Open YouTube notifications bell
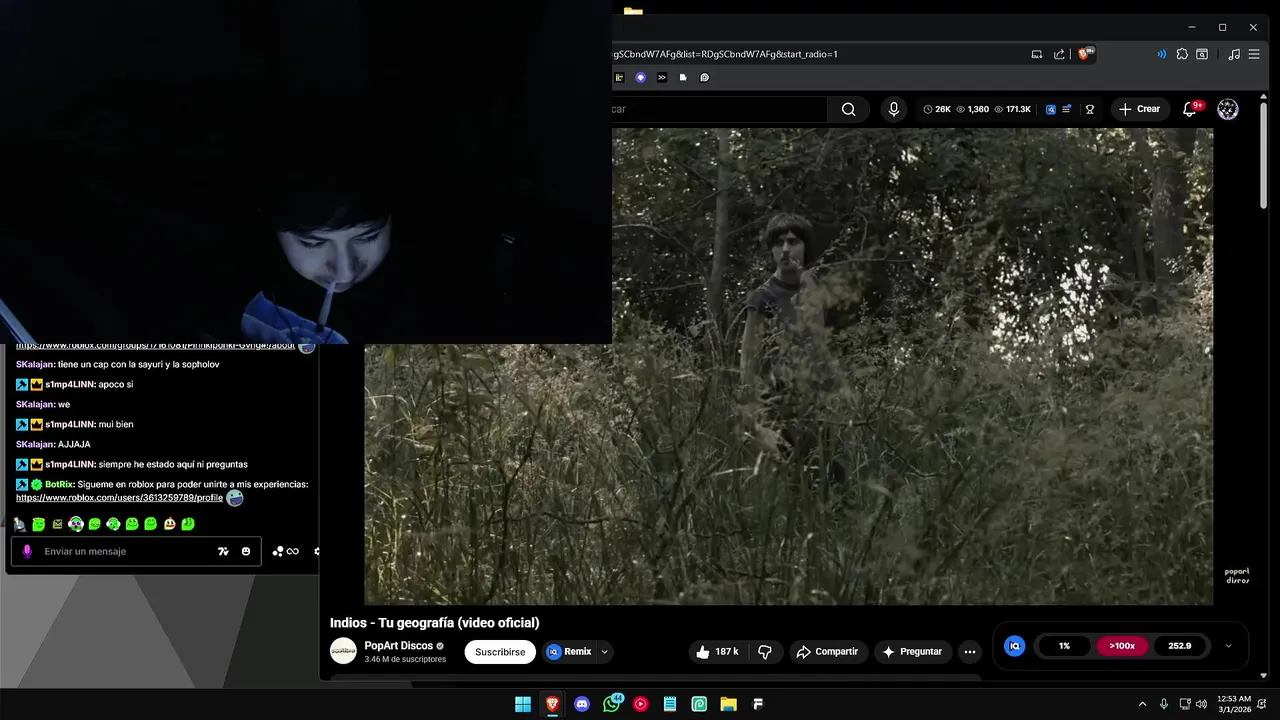This screenshot has height=720, width=1280. tap(1190, 109)
